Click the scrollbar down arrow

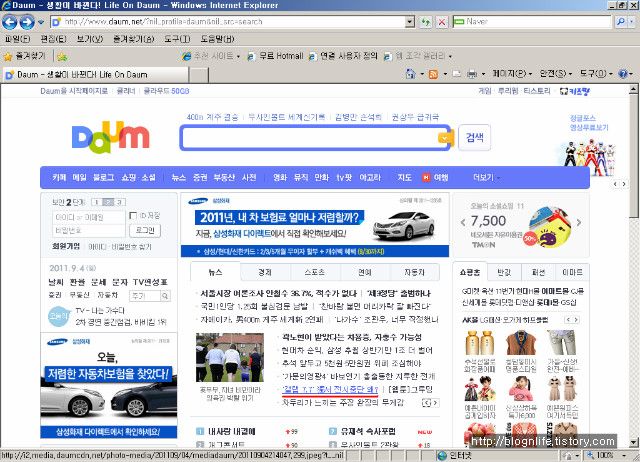point(633,442)
